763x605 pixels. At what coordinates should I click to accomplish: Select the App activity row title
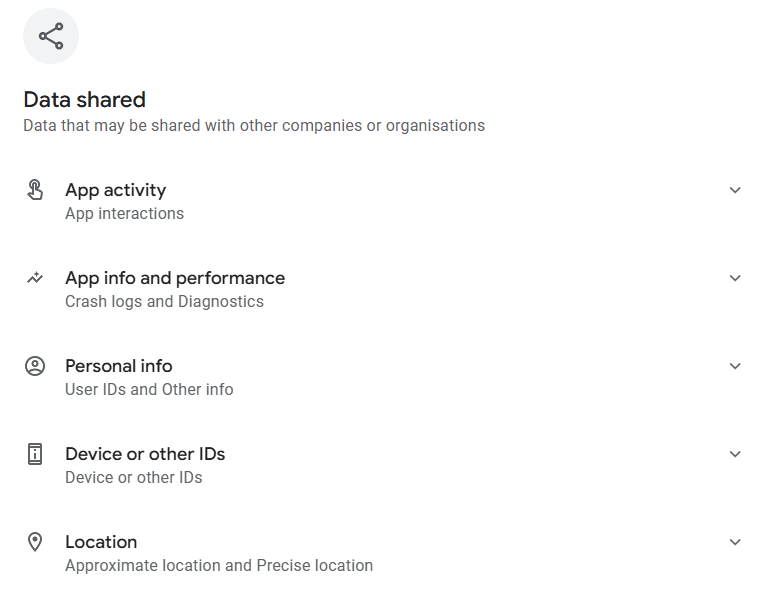click(115, 190)
